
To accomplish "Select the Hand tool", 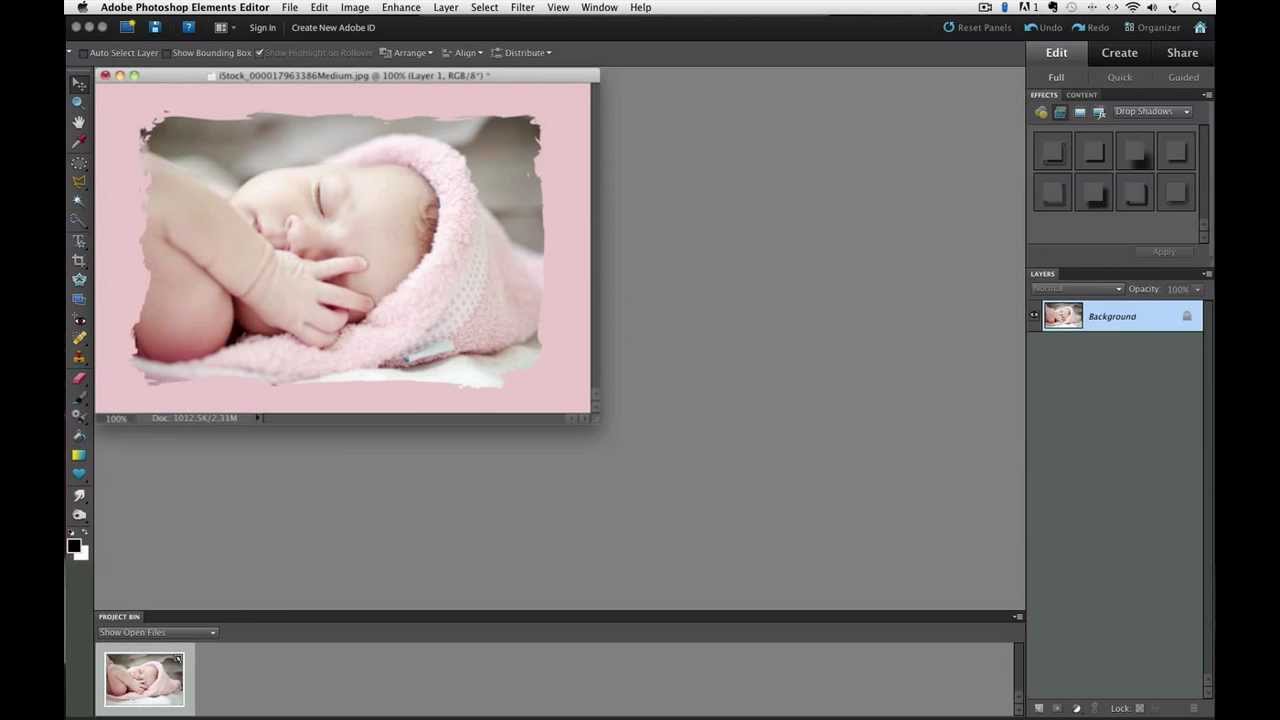I will 79,122.
